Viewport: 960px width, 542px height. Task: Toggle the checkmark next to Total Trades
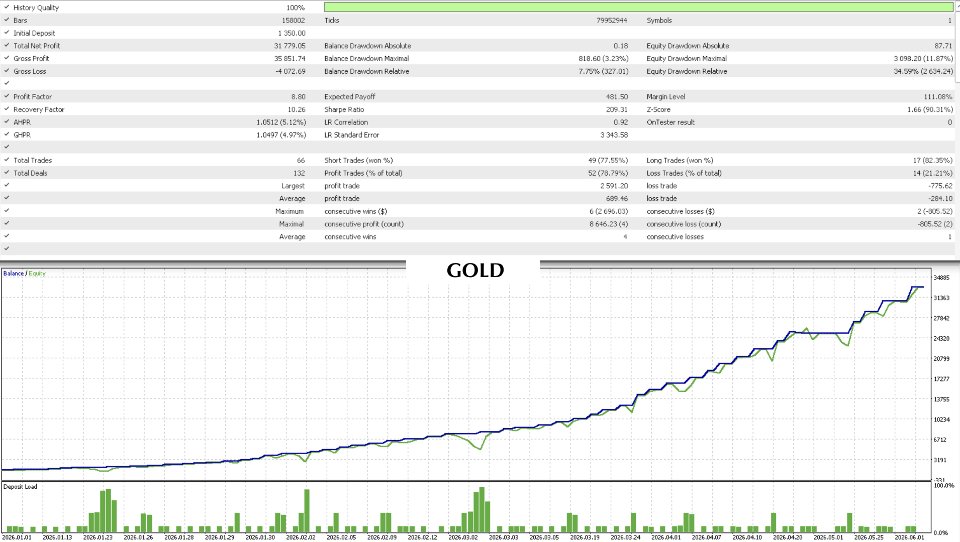point(6,160)
